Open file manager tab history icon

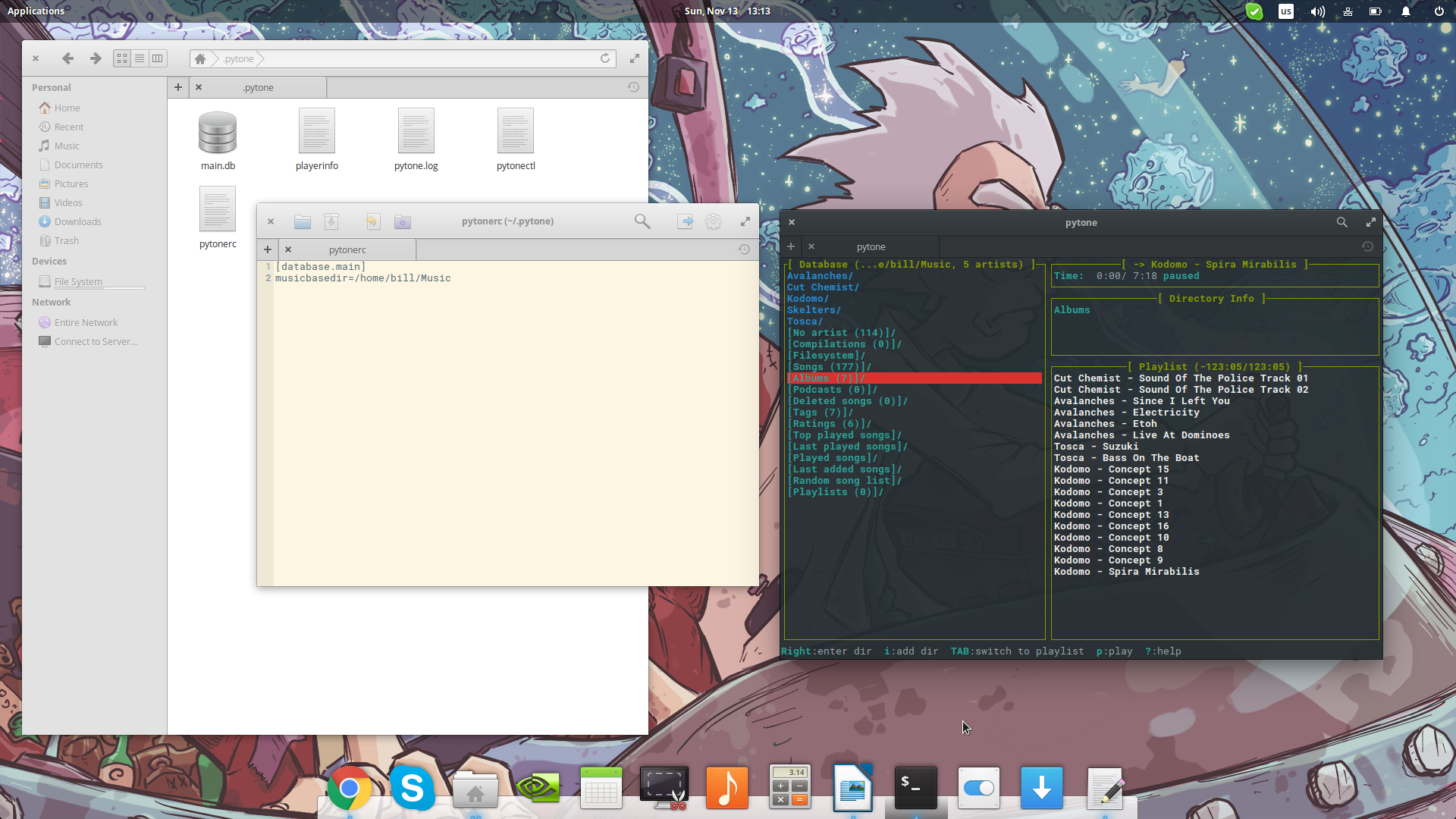pos(633,87)
